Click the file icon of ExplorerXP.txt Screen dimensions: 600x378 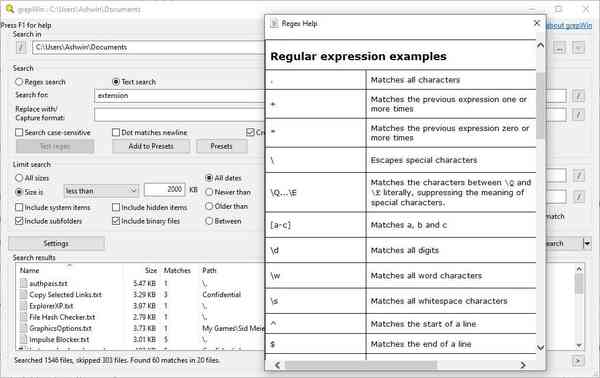23,306
